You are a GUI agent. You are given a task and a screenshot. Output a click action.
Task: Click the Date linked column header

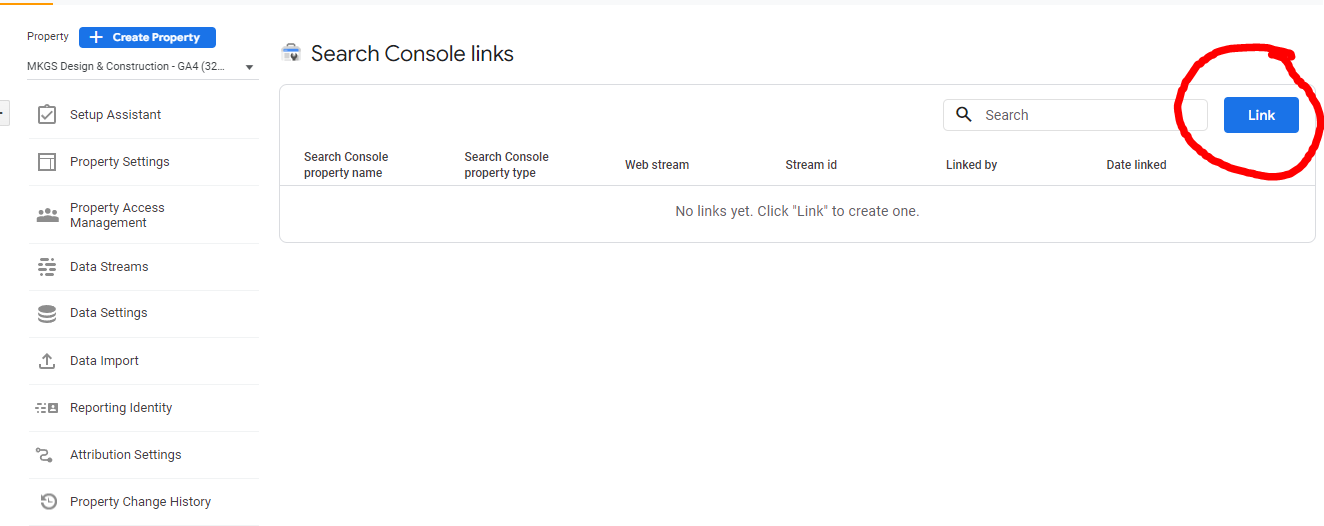tap(1136, 165)
